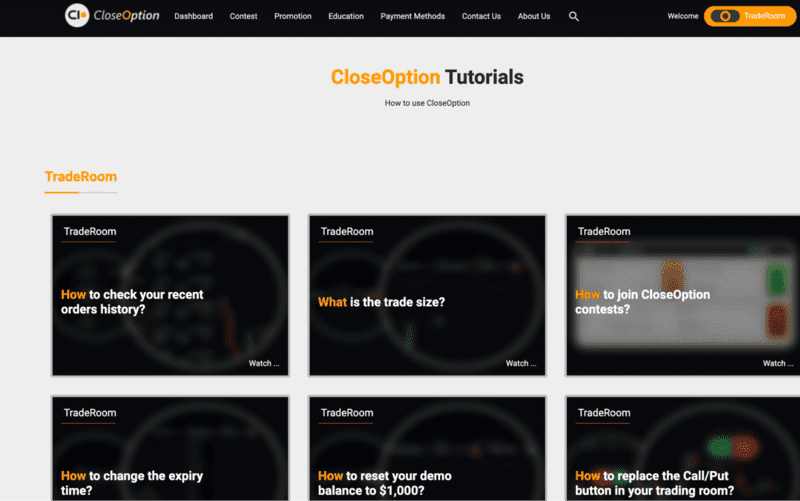Click the 'CloseOption Tutorials' page title

coord(427,78)
